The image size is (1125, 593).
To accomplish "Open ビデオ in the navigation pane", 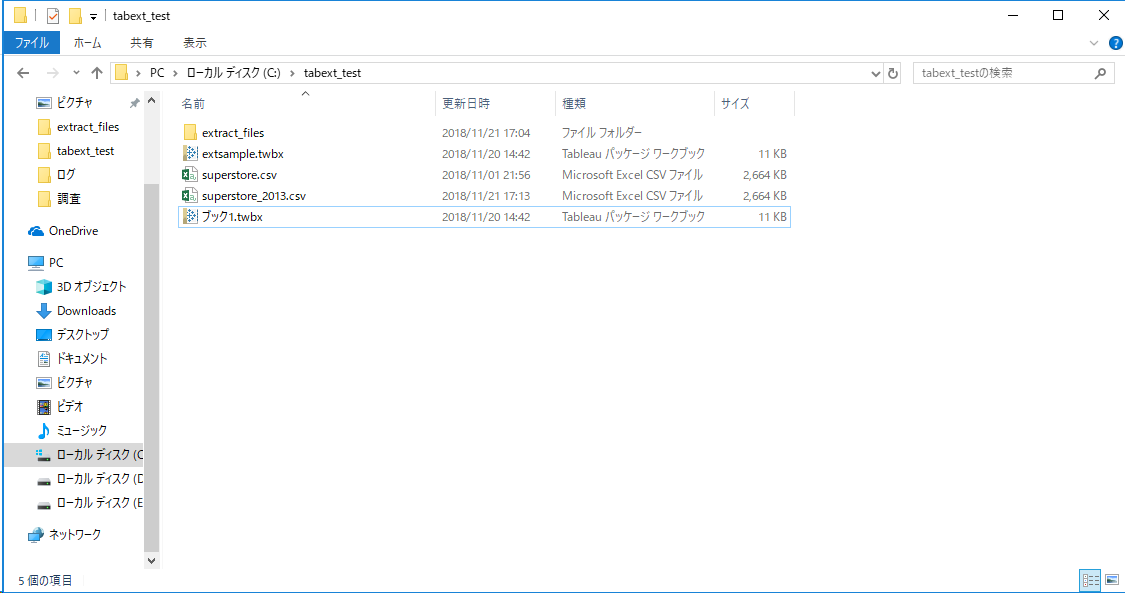I will click(x=70, y=407).
